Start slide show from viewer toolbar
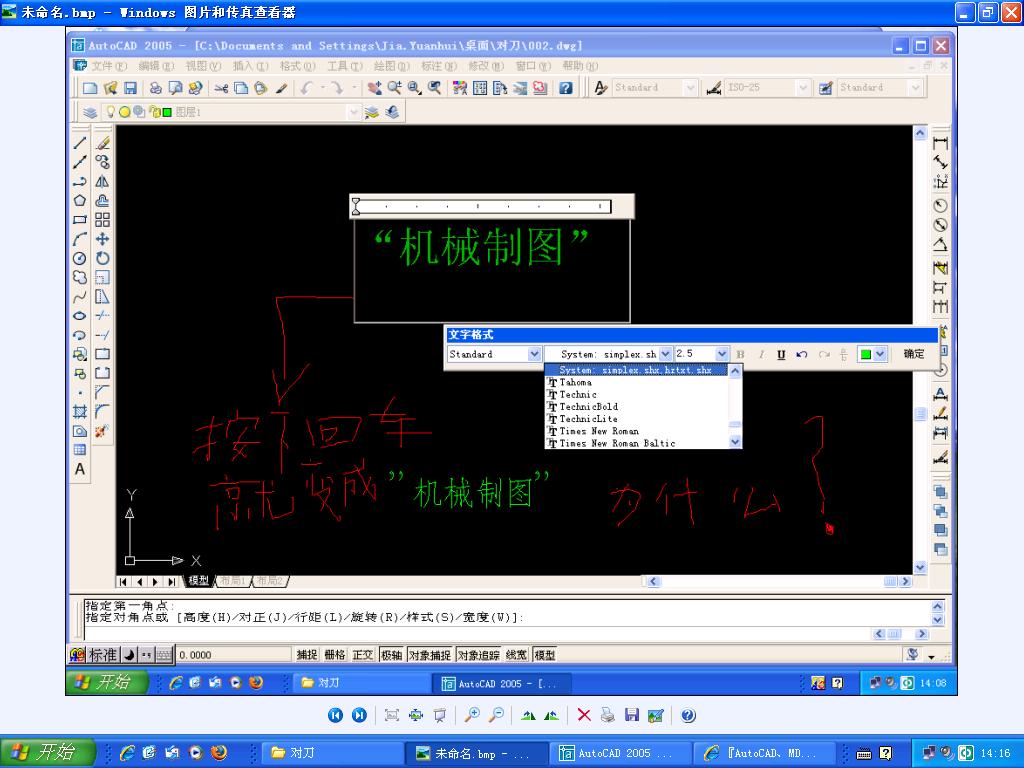 (440, 715)
